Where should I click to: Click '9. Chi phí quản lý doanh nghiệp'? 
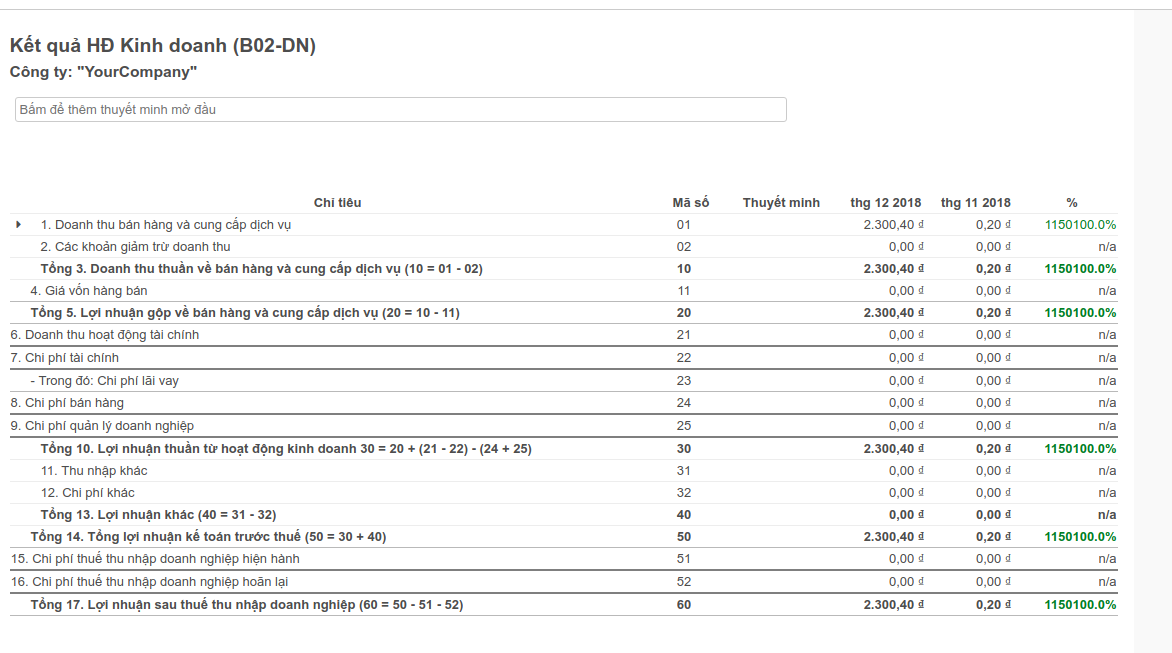coord(102,426)
